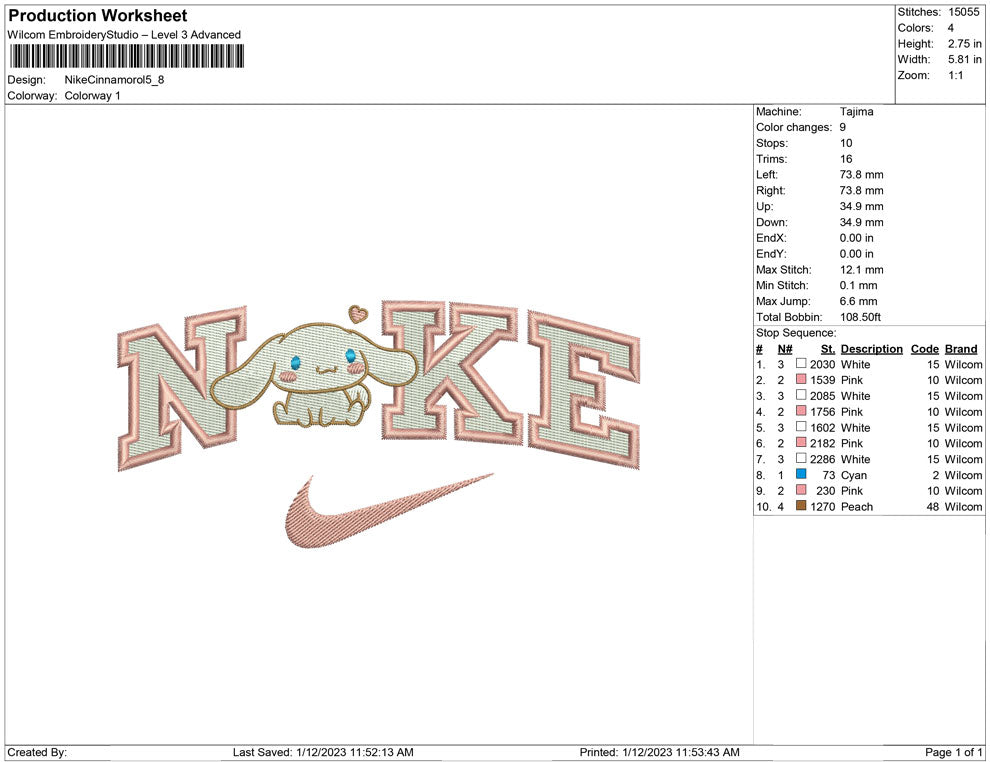Click the Color changes value '9'
Screen dimensions: 990x762
842,127
